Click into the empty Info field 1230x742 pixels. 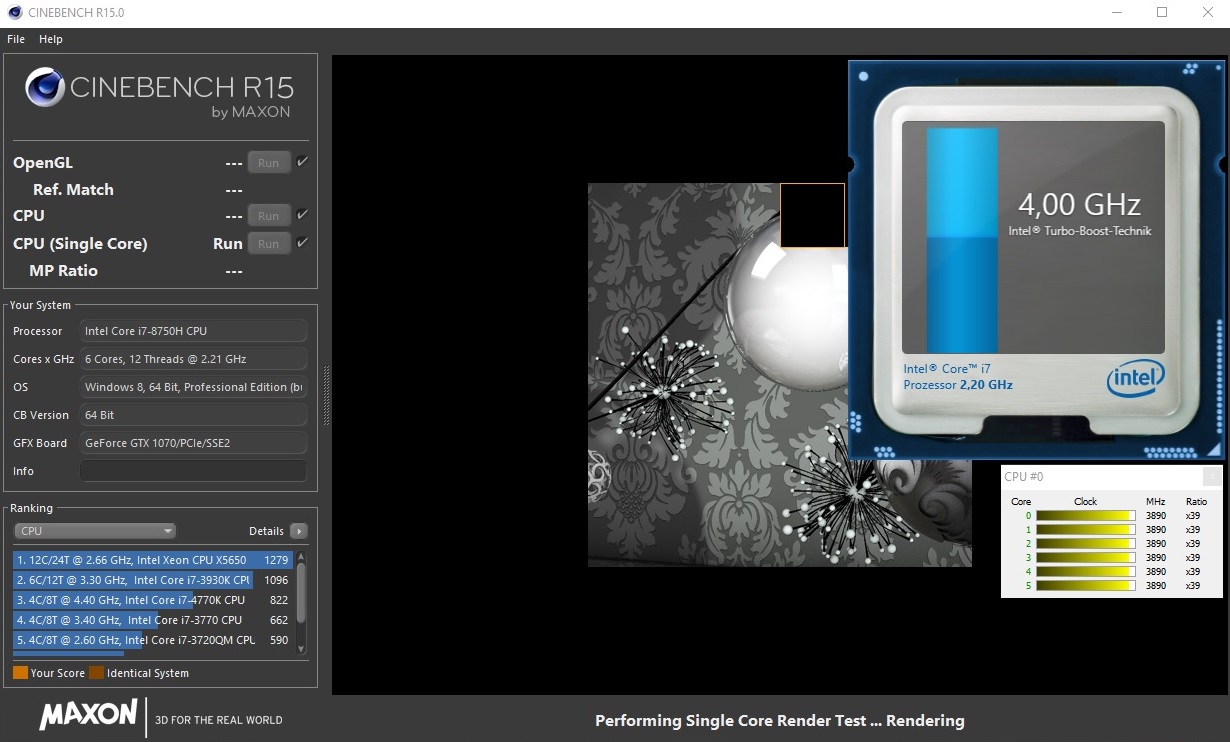193,471
